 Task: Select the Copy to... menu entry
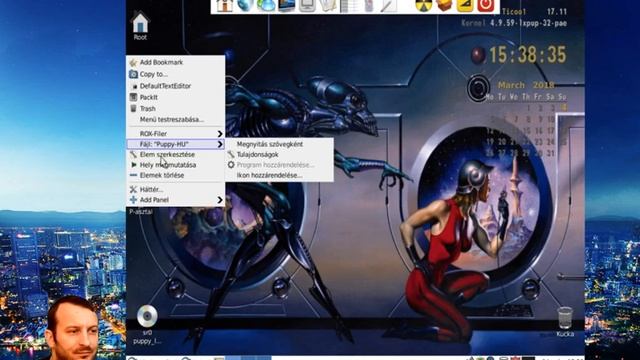pos(176,74)
